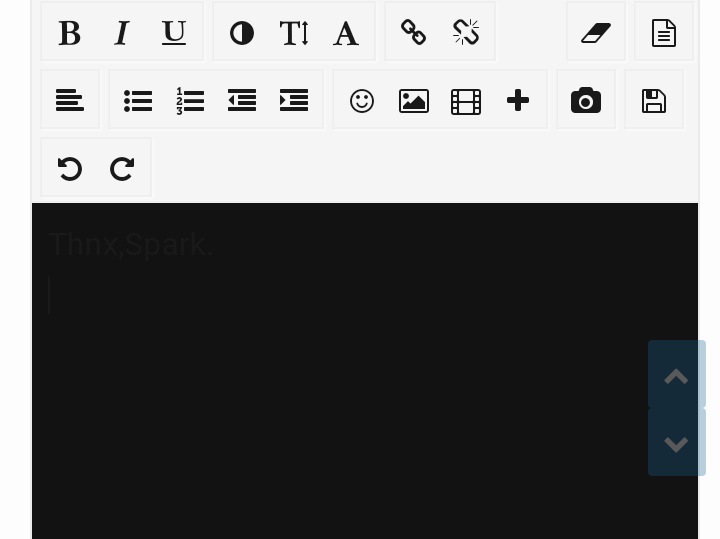Viewport: 720px width, 539px height.
Task: Toggle italic formatting
Action: point(122,33)
